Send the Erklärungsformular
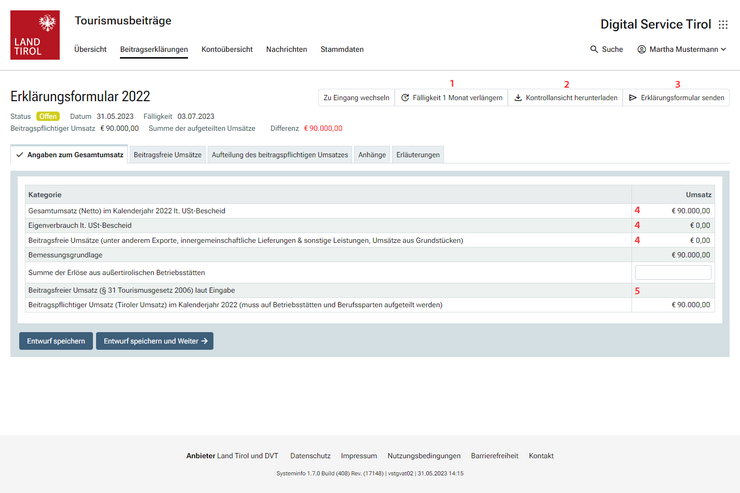This screenshot has height=493, width=740. point(676,98)
